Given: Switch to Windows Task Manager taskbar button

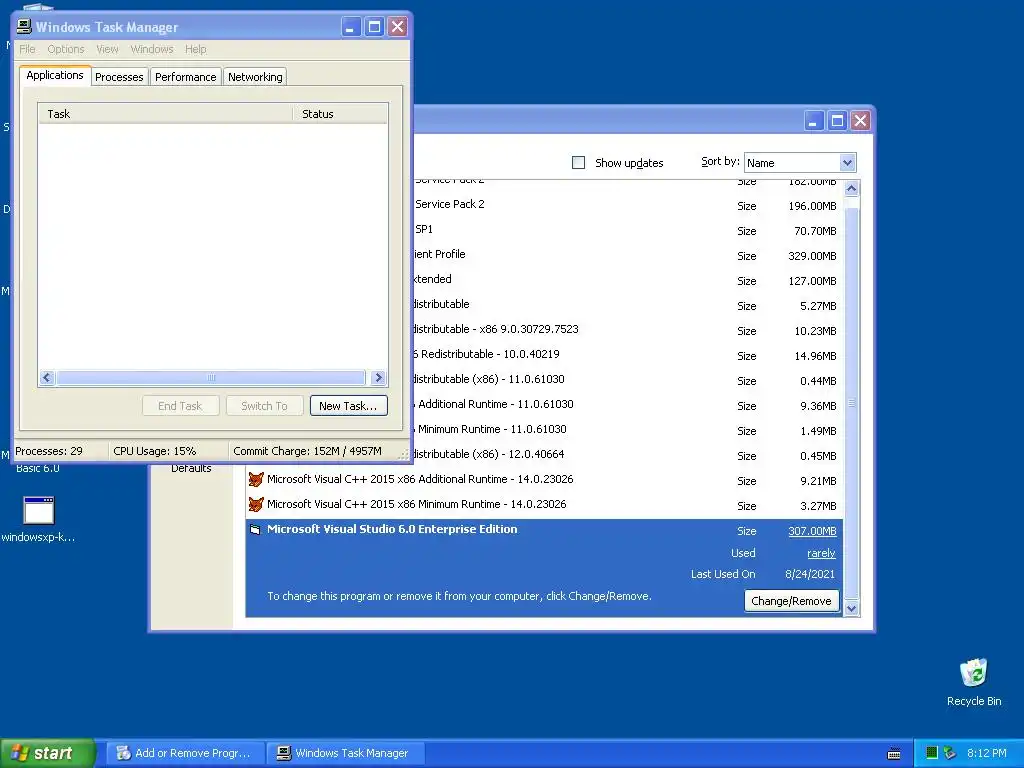Looking at the screenshot, I should click(x=346, y=753).
